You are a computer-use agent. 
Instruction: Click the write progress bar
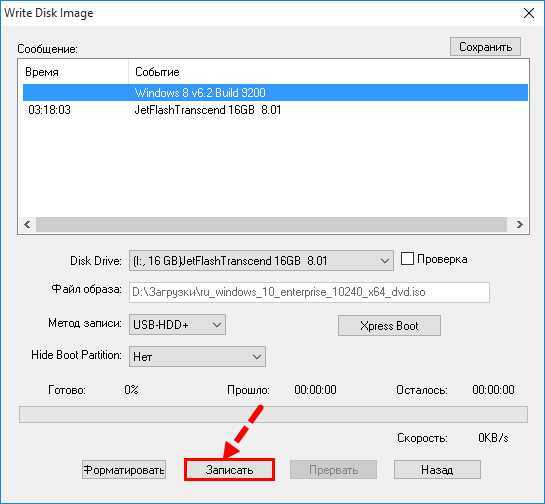pyautogui.click(x=273, y=414)
